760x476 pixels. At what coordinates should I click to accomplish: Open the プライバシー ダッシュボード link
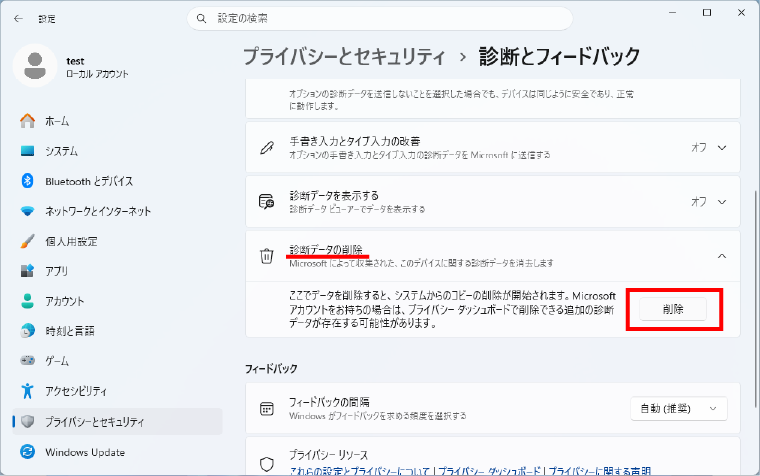(x=489, y=471)
